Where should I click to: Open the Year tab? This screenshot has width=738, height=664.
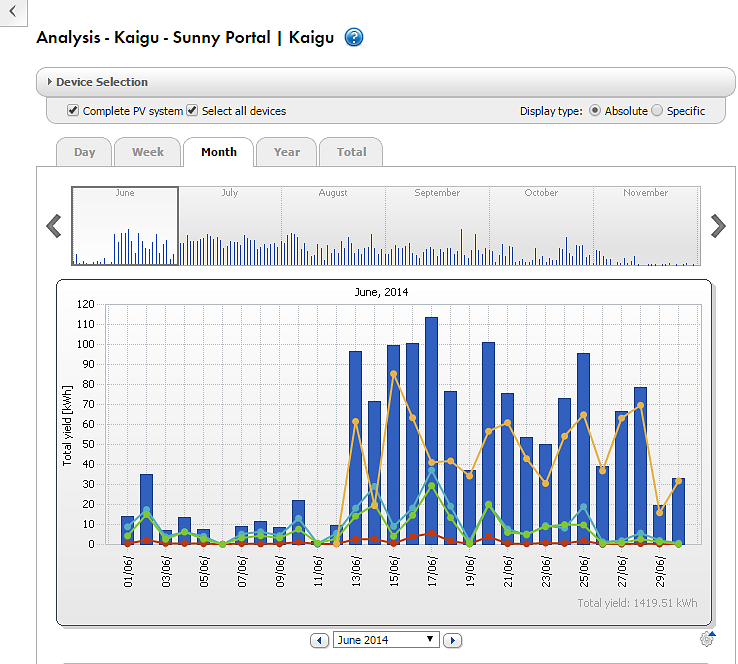tap(286, 152)
